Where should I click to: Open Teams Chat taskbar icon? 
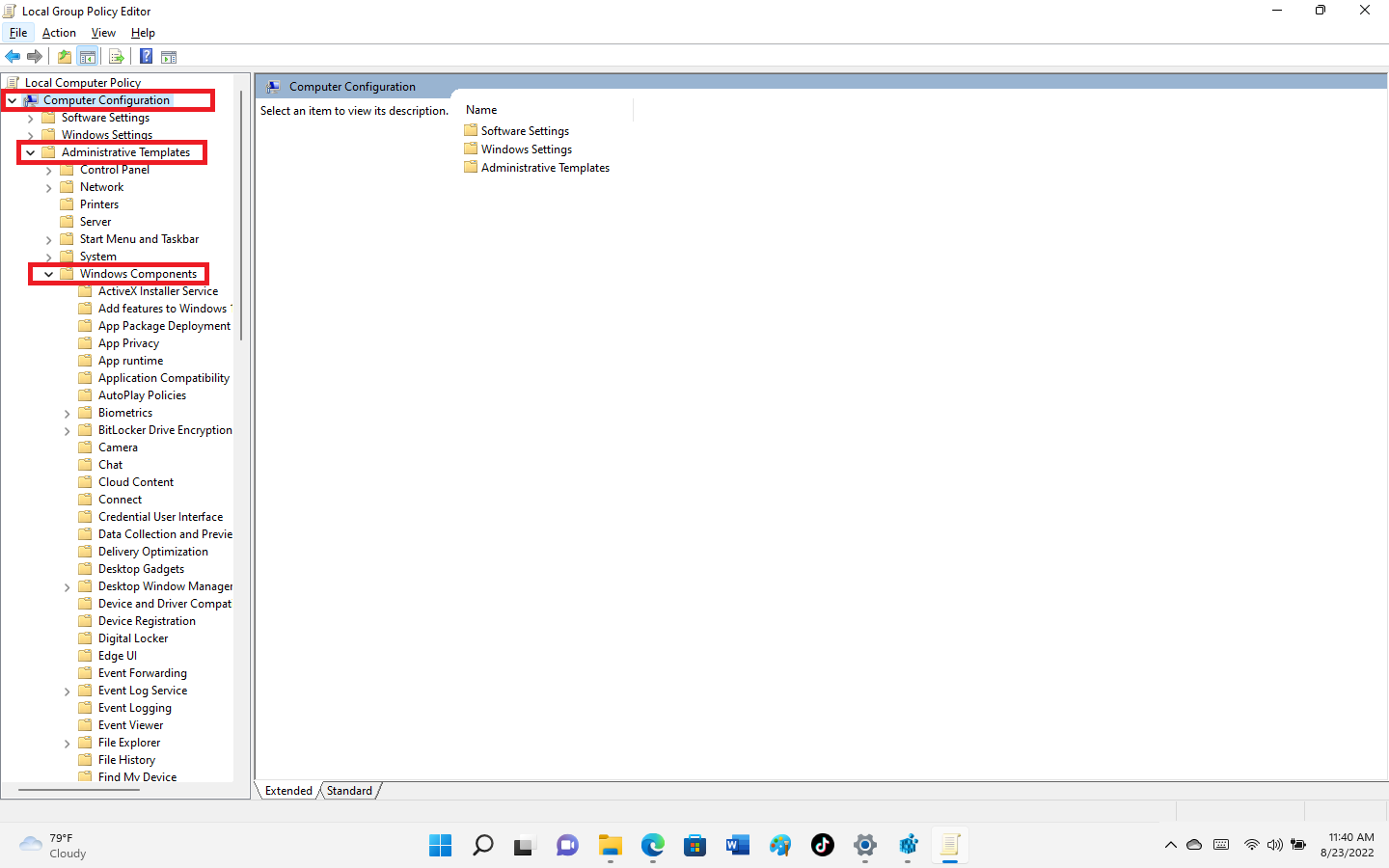[x=567, y=846]
